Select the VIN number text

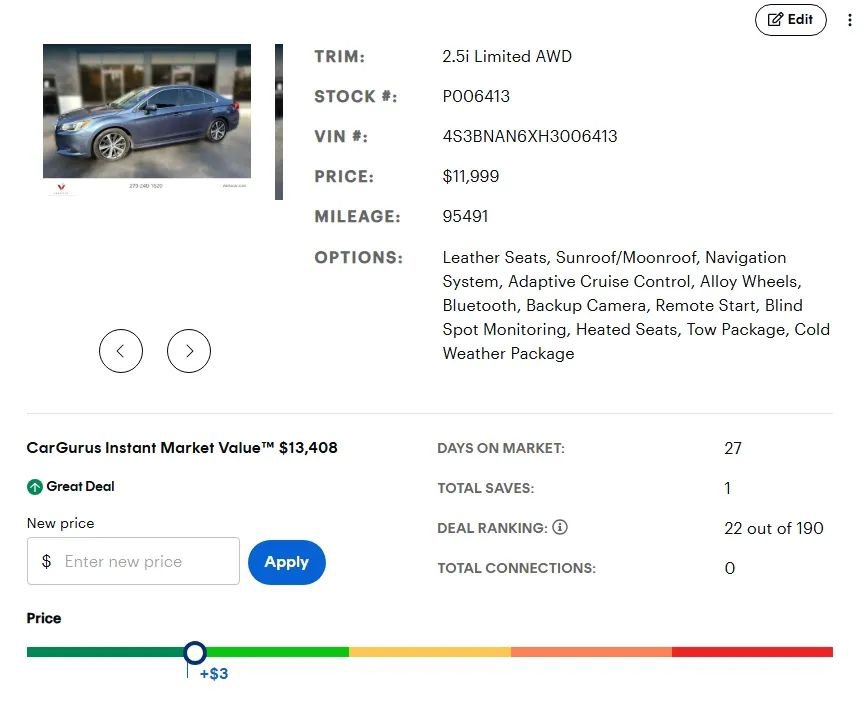530,136
